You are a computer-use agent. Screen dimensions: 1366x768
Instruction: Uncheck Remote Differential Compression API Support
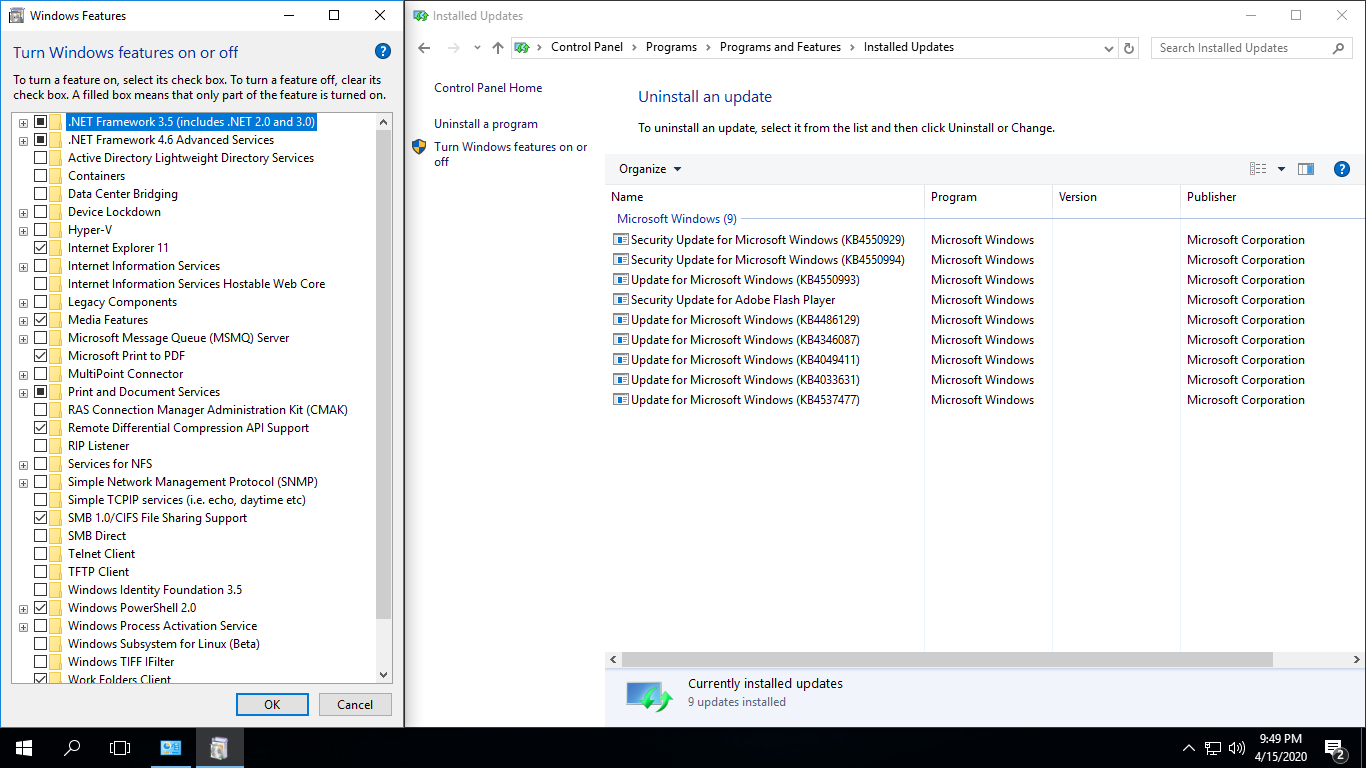pos(40,428)
